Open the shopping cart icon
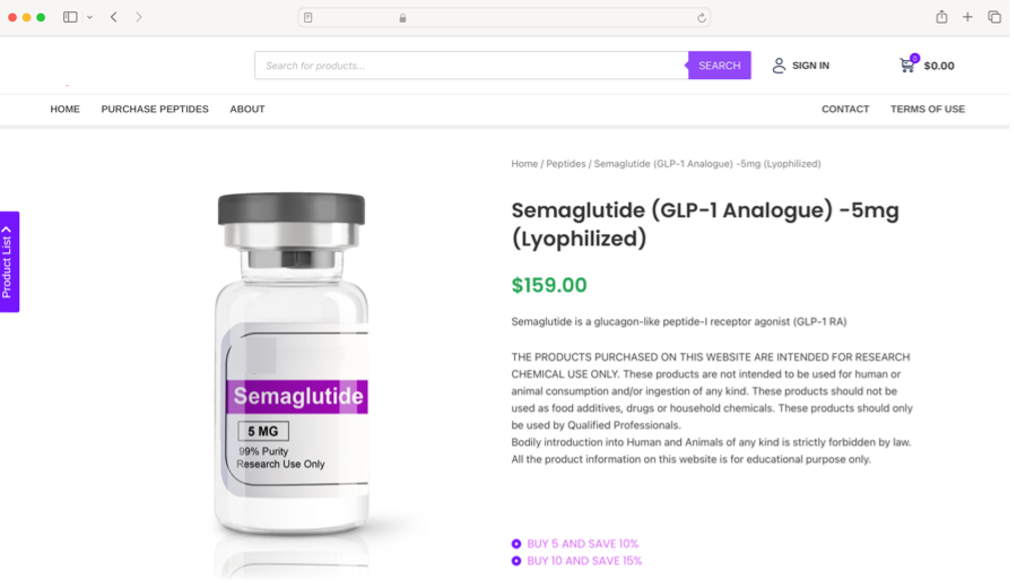The width and height of the screenshot is (1014, 583). coord(907,65)
